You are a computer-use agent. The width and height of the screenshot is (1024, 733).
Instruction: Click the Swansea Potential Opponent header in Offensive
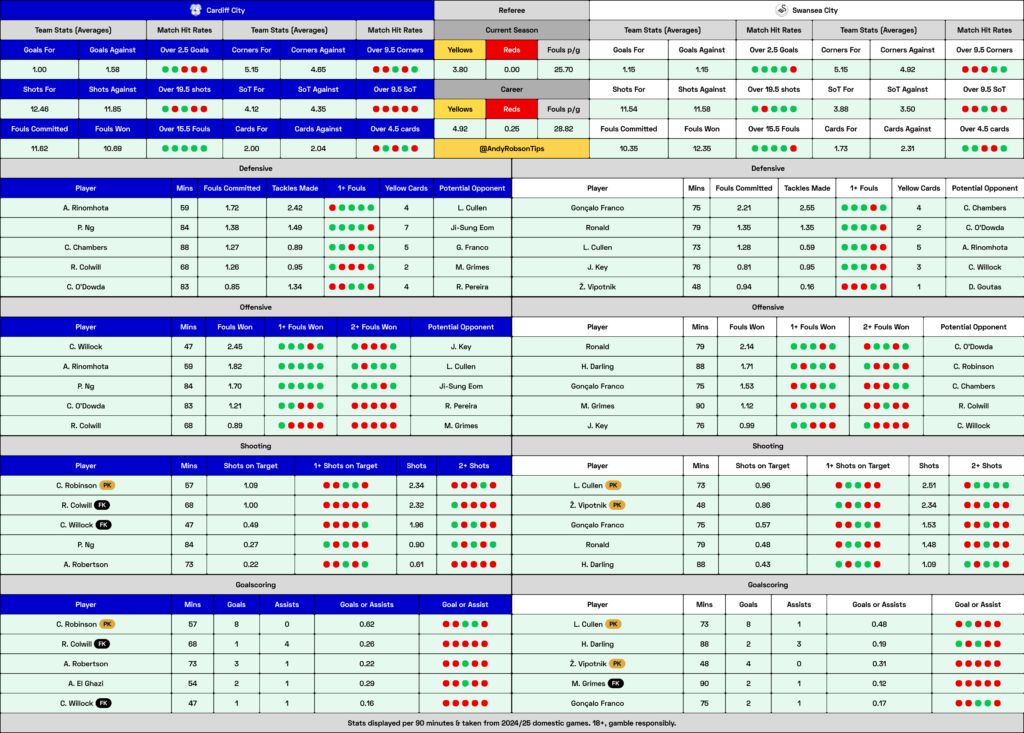[973, 327]
